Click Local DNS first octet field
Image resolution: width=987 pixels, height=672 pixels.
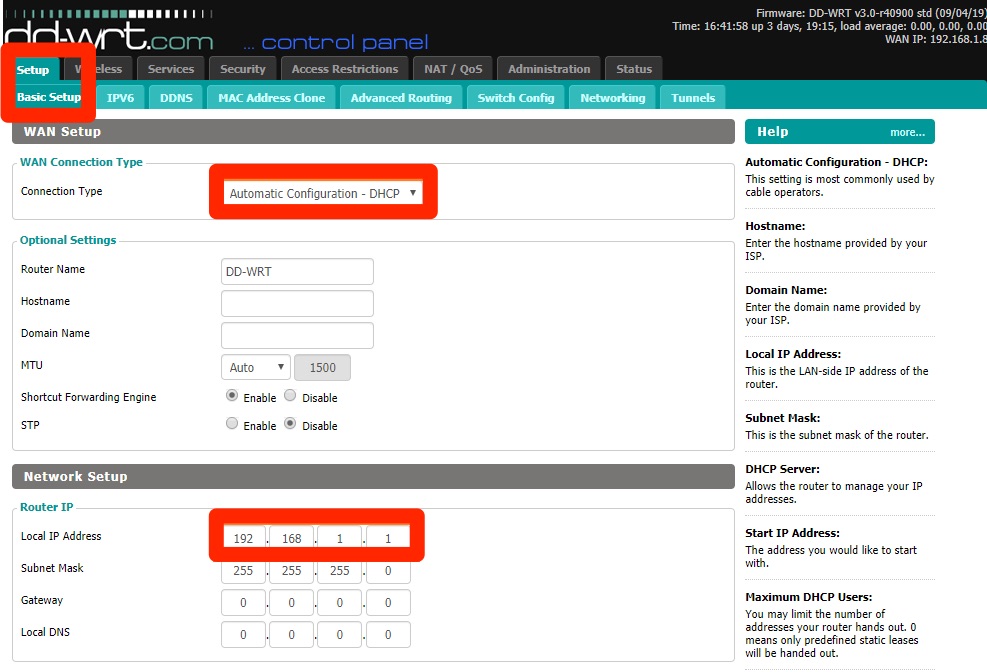pos(243,634)
